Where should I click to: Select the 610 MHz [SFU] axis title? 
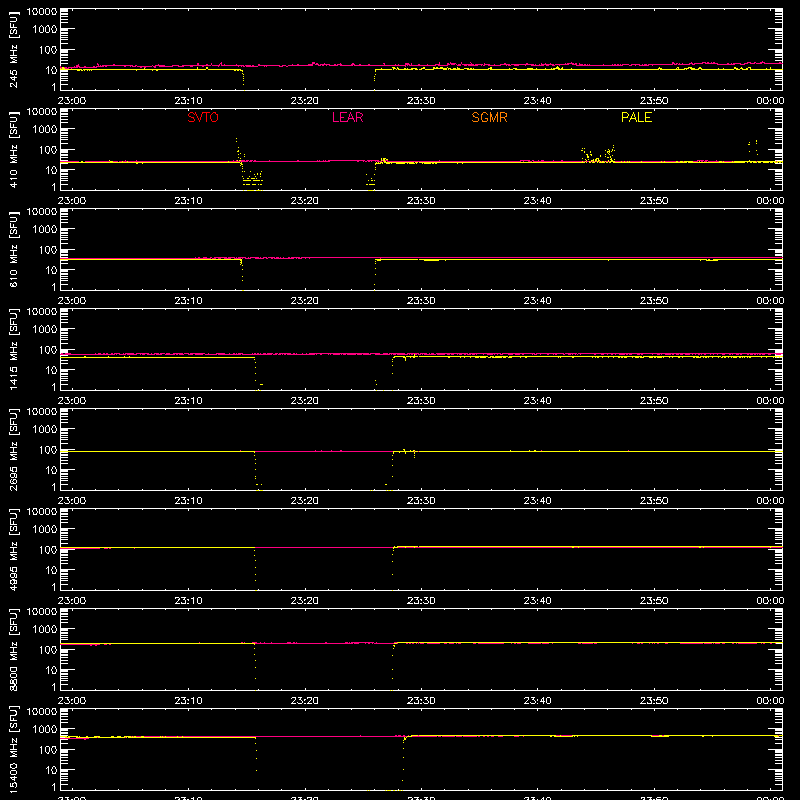(x=14, y=249)
